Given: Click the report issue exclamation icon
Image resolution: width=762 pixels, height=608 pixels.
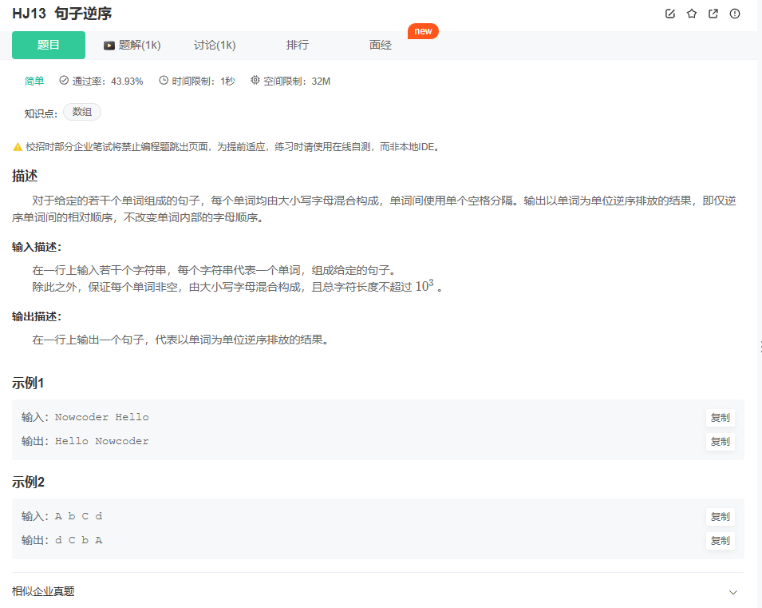Looking at the screenshot, I should pos(735,14).
